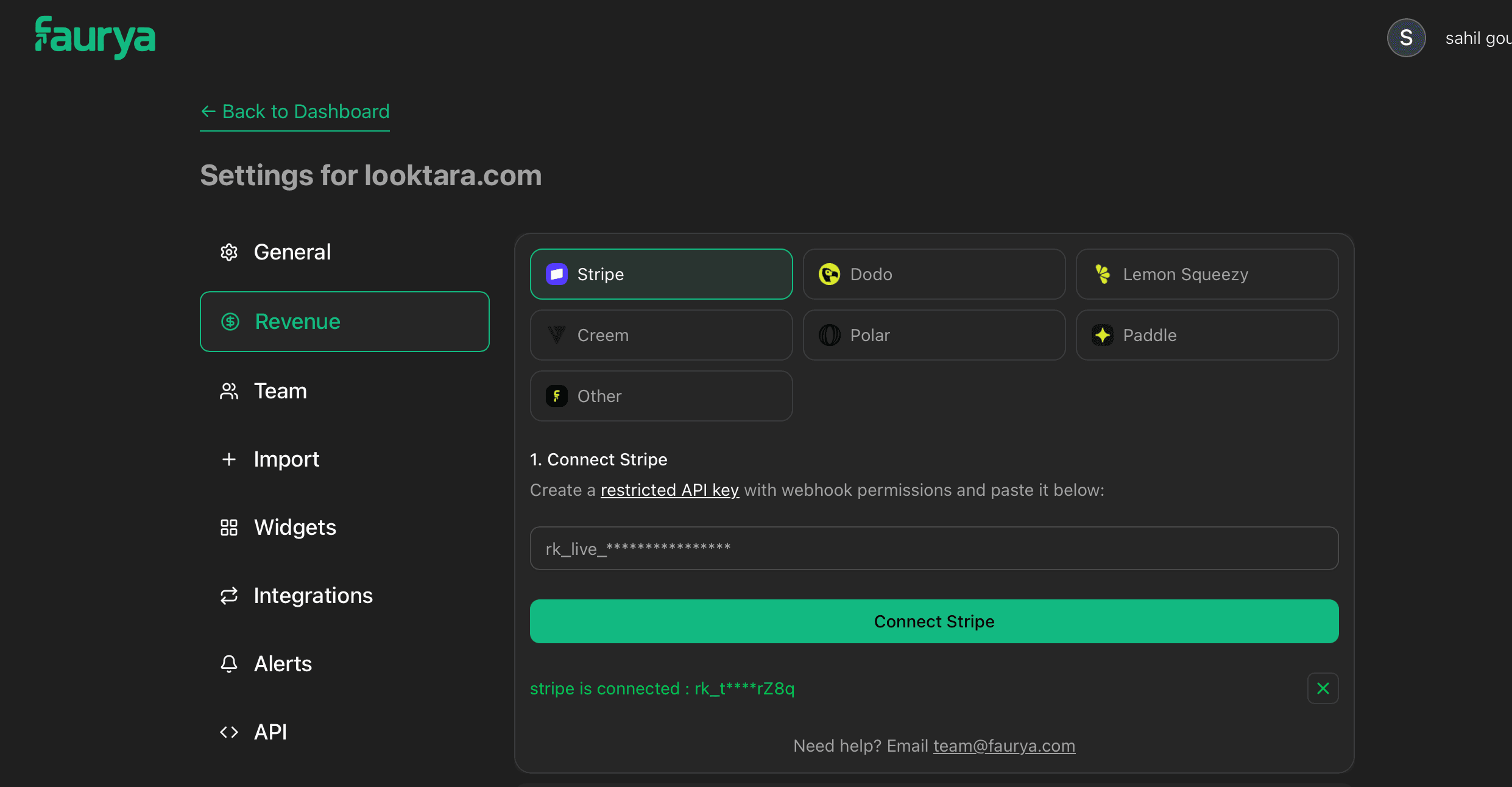
Task: Click the Connect Stripe button
Action: (x=934, y=621)
